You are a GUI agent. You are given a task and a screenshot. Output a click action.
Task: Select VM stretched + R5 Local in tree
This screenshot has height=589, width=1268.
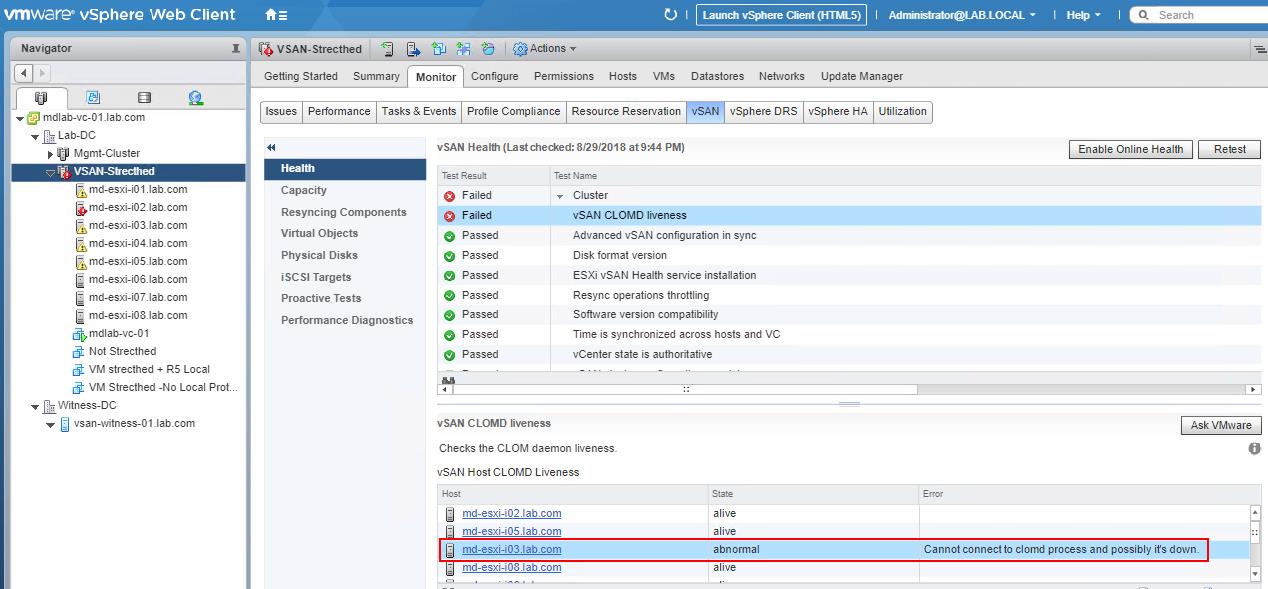point(149,370)
